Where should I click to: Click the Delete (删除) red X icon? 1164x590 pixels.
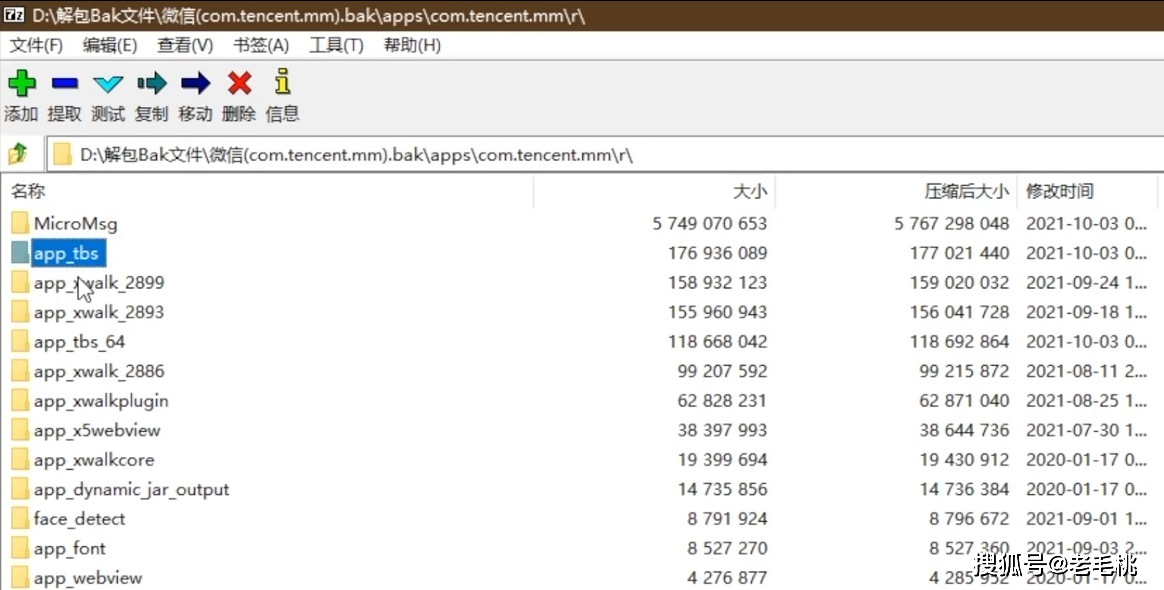point(239,83)
